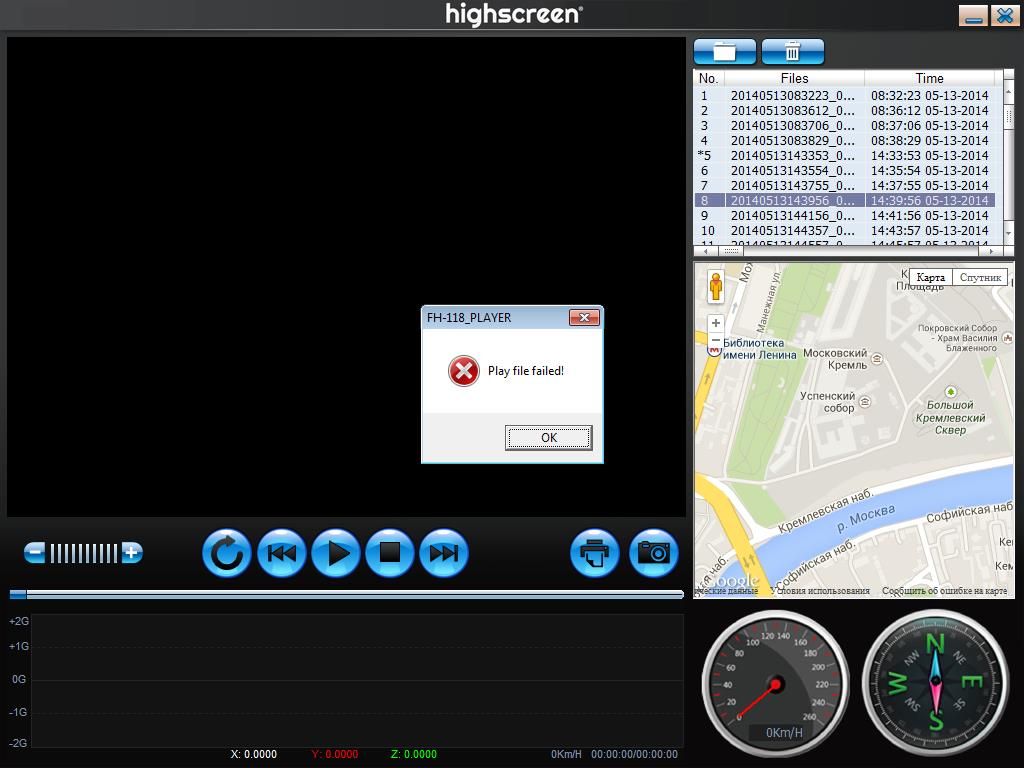Decrease volume with minus button
The height and width of the screenshot is (768, 1024).
point(35,553)
